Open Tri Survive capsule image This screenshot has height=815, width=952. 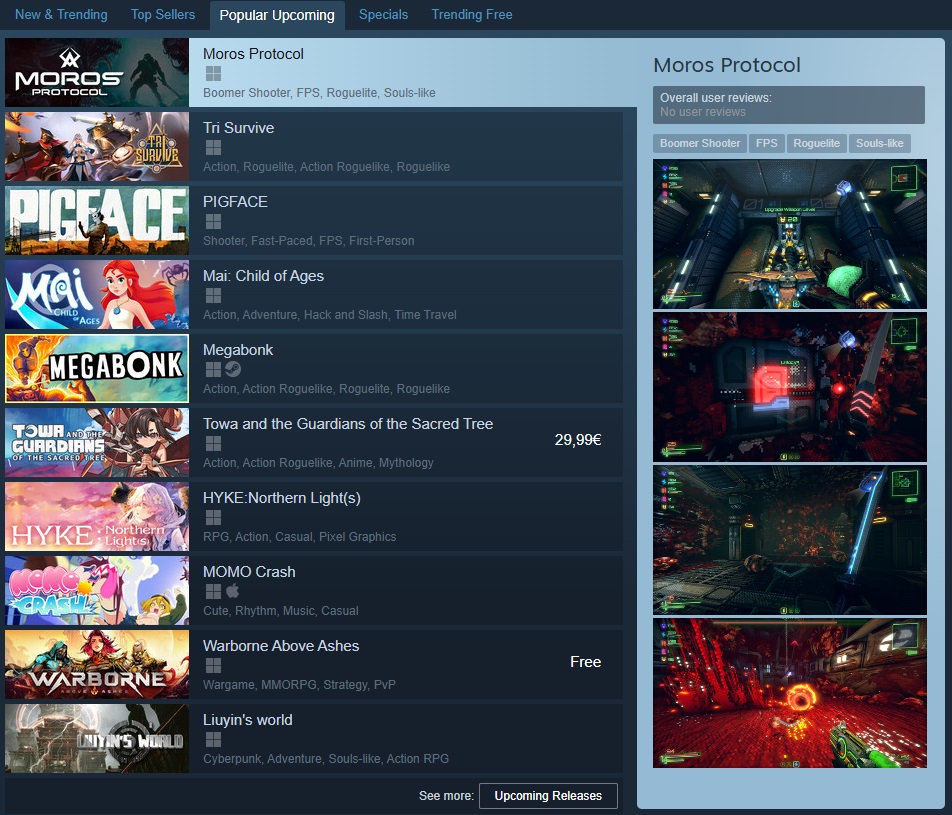click(97, 146)
